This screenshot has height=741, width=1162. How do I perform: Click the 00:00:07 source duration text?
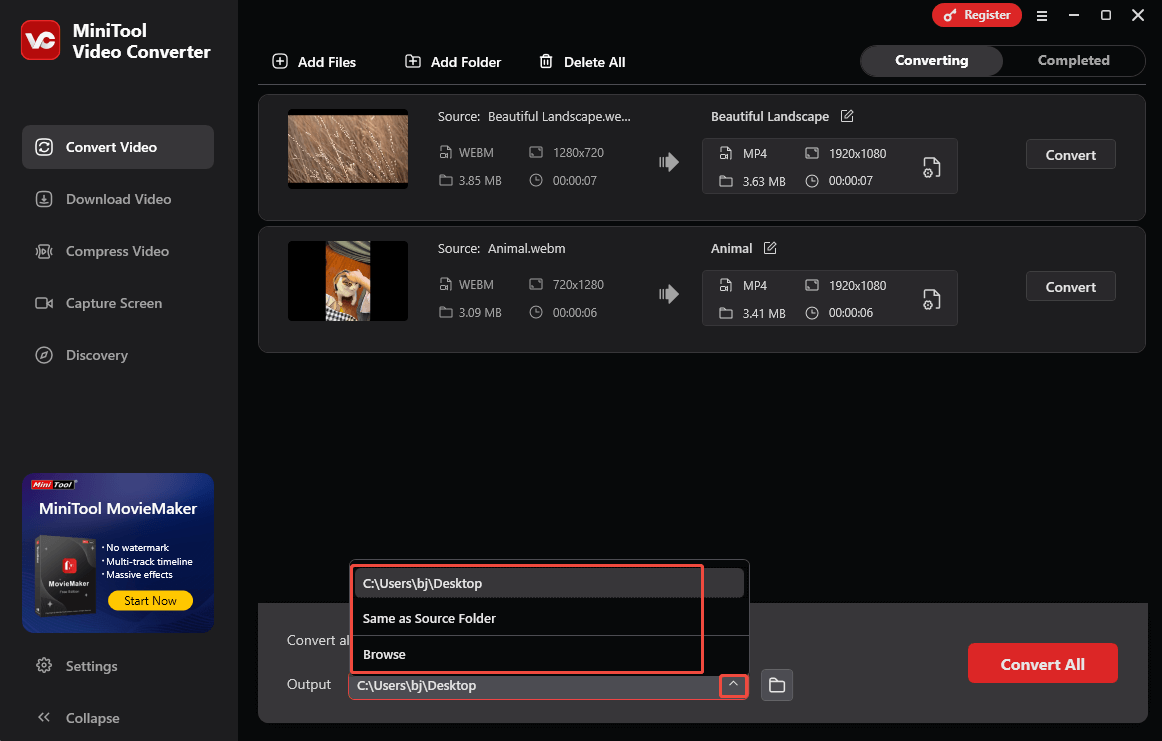click(574, 180)
